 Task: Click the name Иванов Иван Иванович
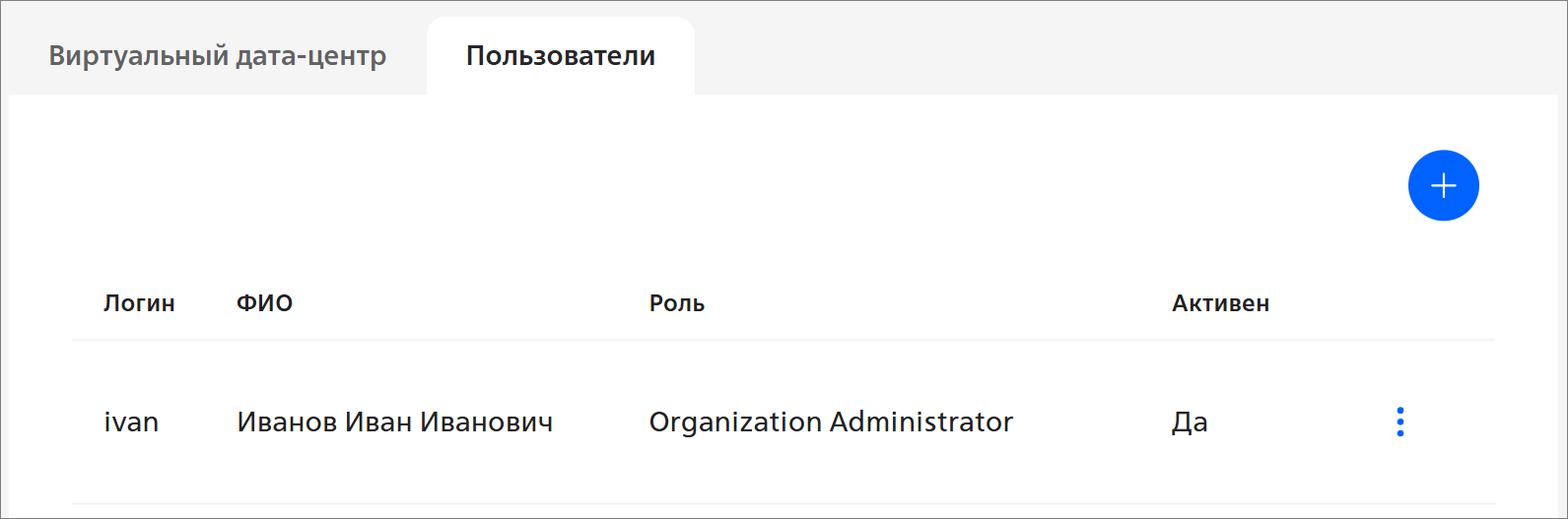(x=394, y=422)
